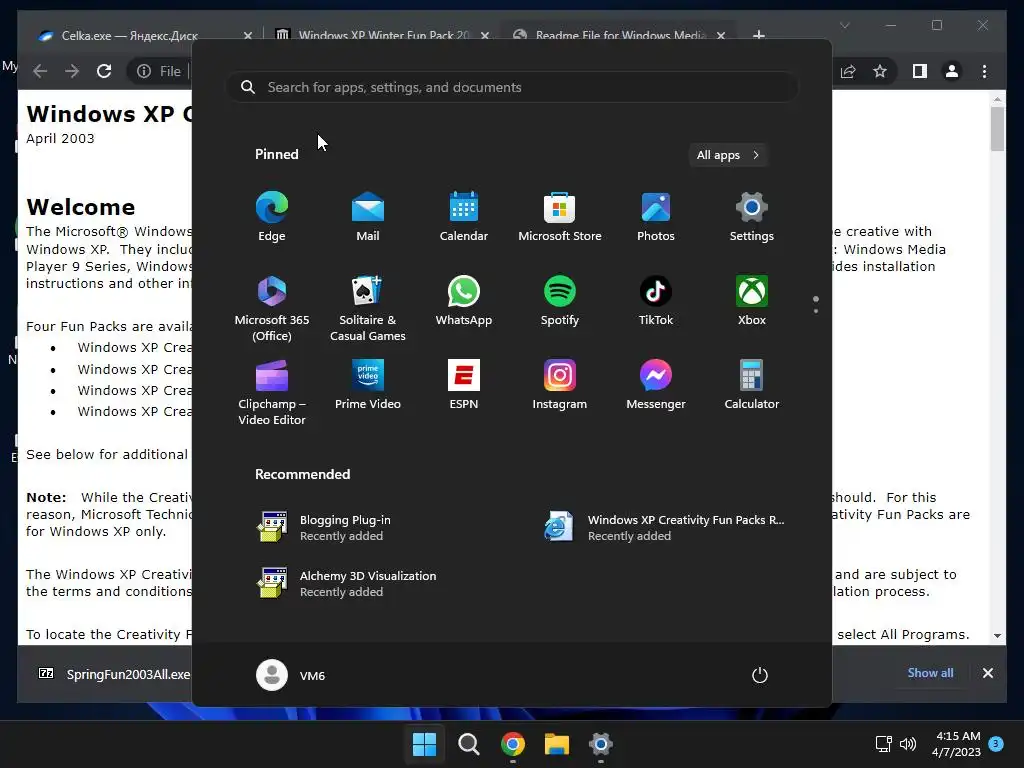Launch Solitaire & Casual Games
The width and height of the screenshot is (1024, 768).
click(x=368, y=308)
